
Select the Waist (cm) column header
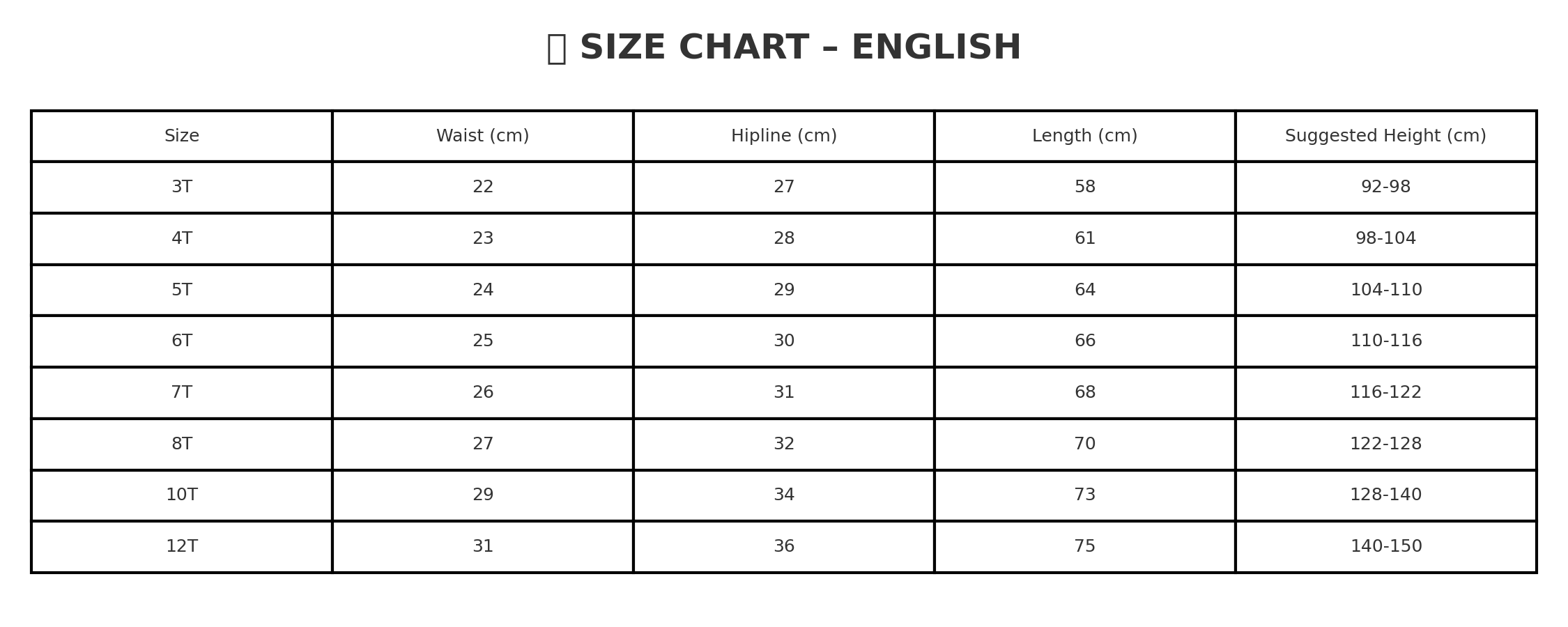click(483, 136)
